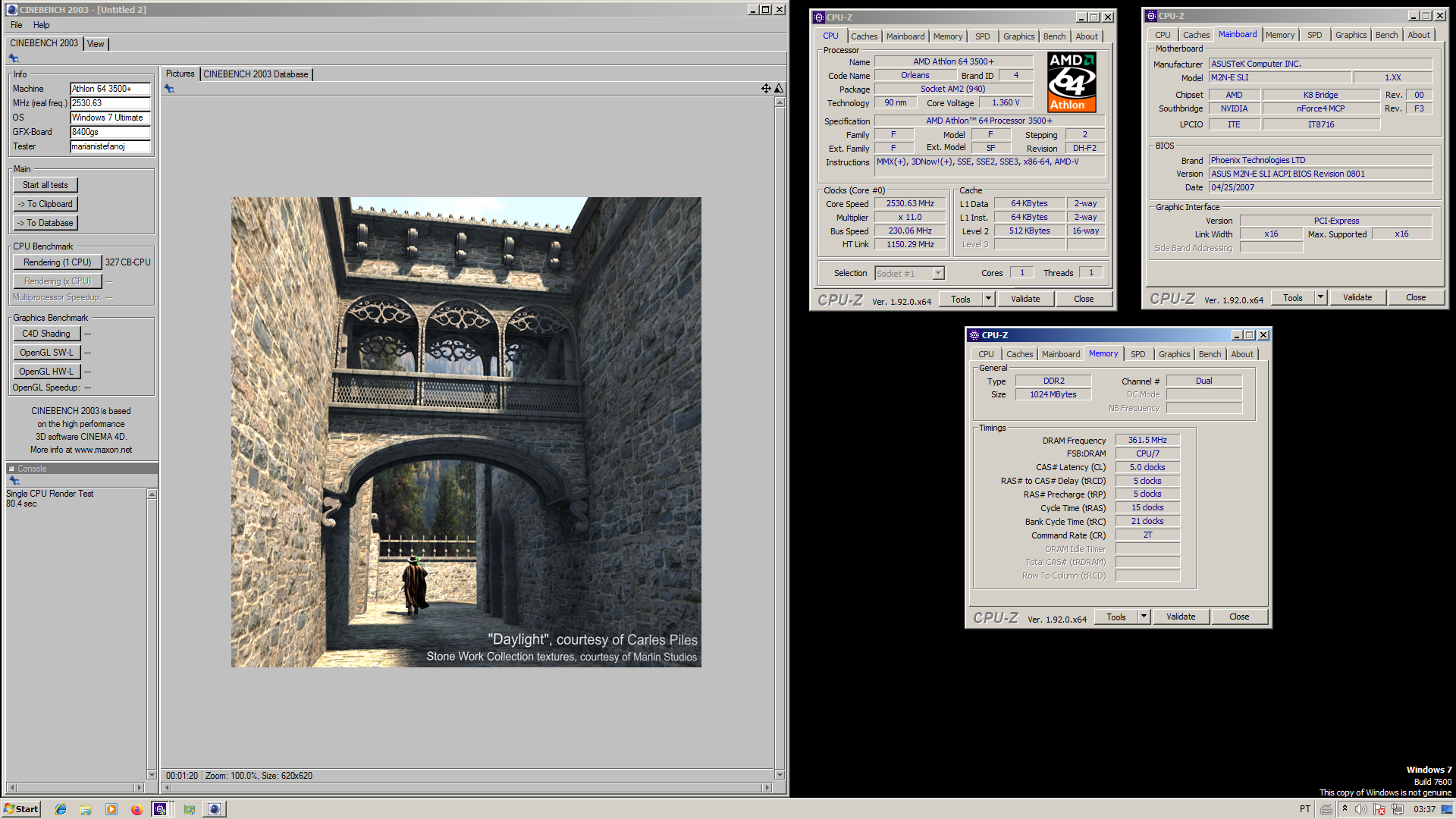Click the on-screen keyboard tray icon

[x=1326, y=809]
